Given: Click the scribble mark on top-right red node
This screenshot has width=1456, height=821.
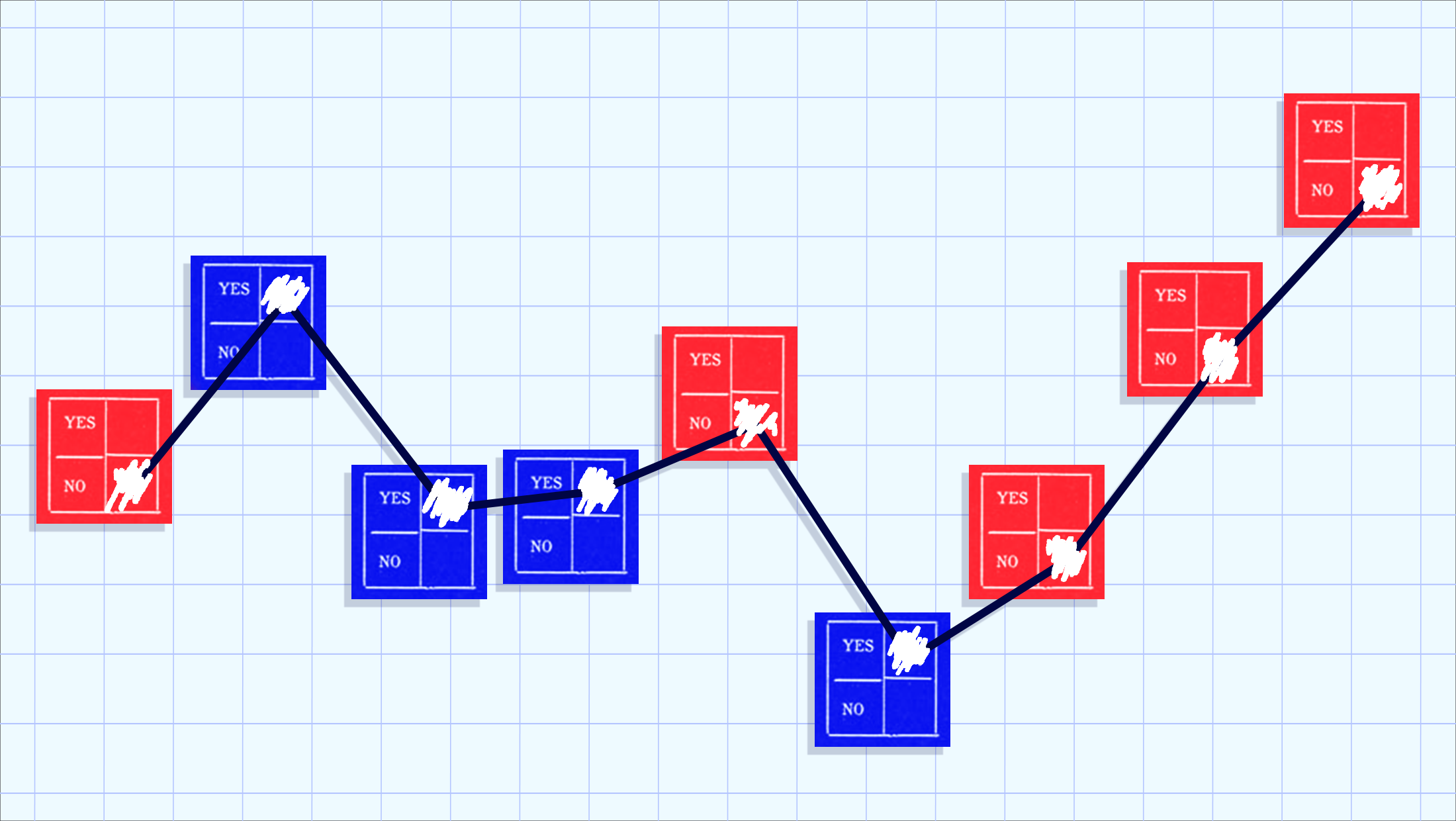Looking at the screenshot, I should (1378, 184).
